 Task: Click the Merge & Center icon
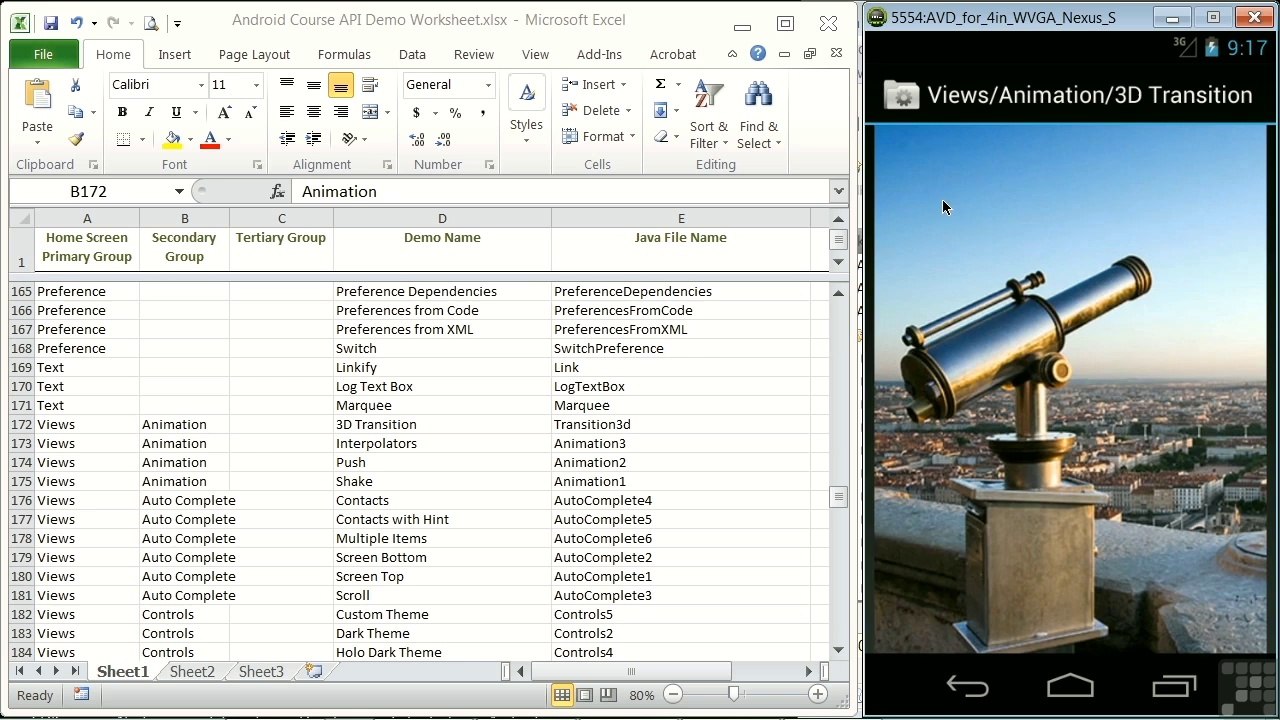click(x=370, y=112)
